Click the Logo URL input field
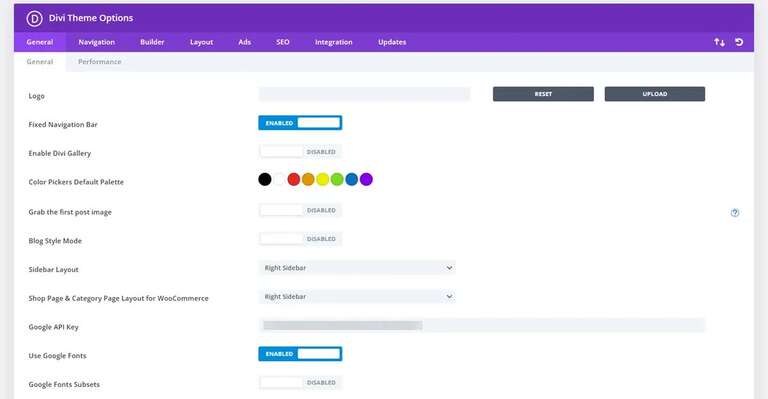Viewport: 768px width, 399px height. click(x=364, y=94)
